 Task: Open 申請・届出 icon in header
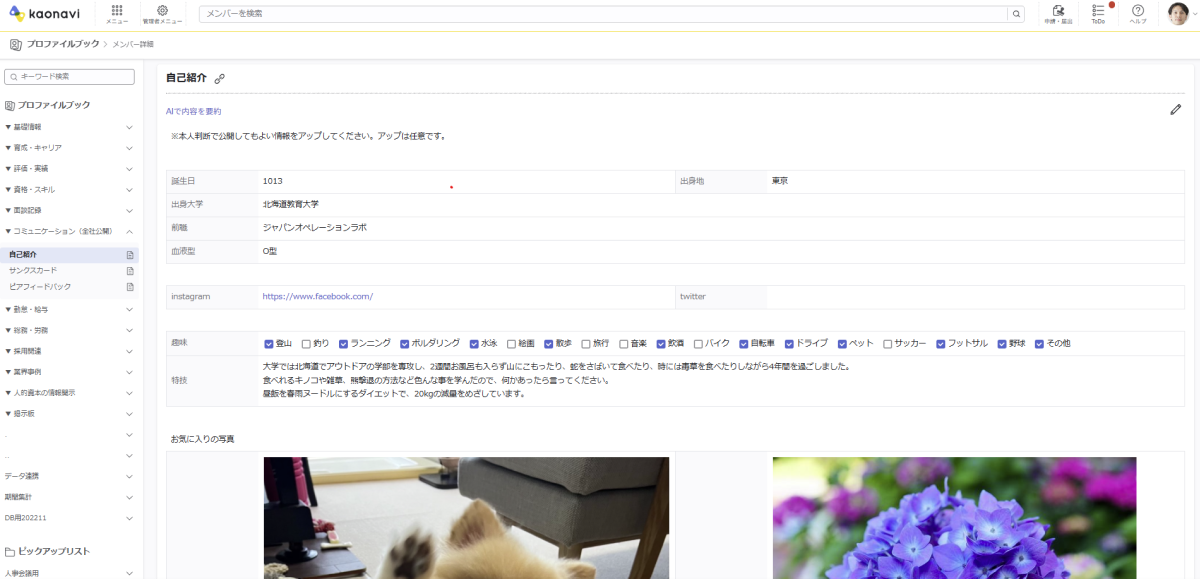coord(1058,10)
